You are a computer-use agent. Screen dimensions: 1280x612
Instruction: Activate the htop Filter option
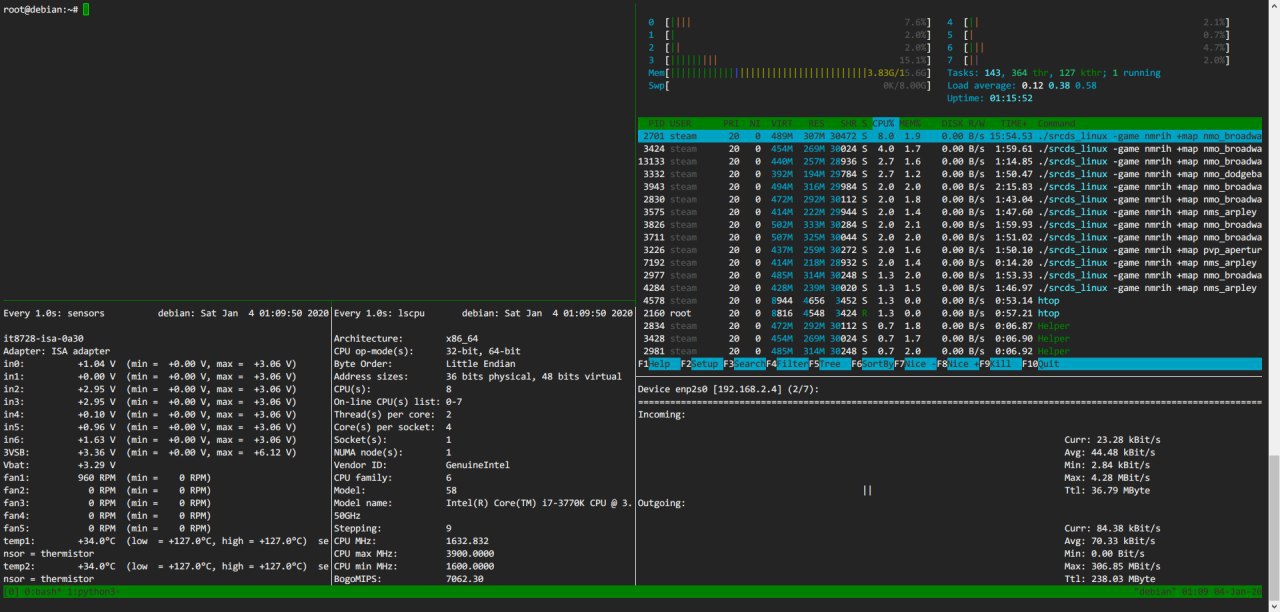click(x=787, y=364)
